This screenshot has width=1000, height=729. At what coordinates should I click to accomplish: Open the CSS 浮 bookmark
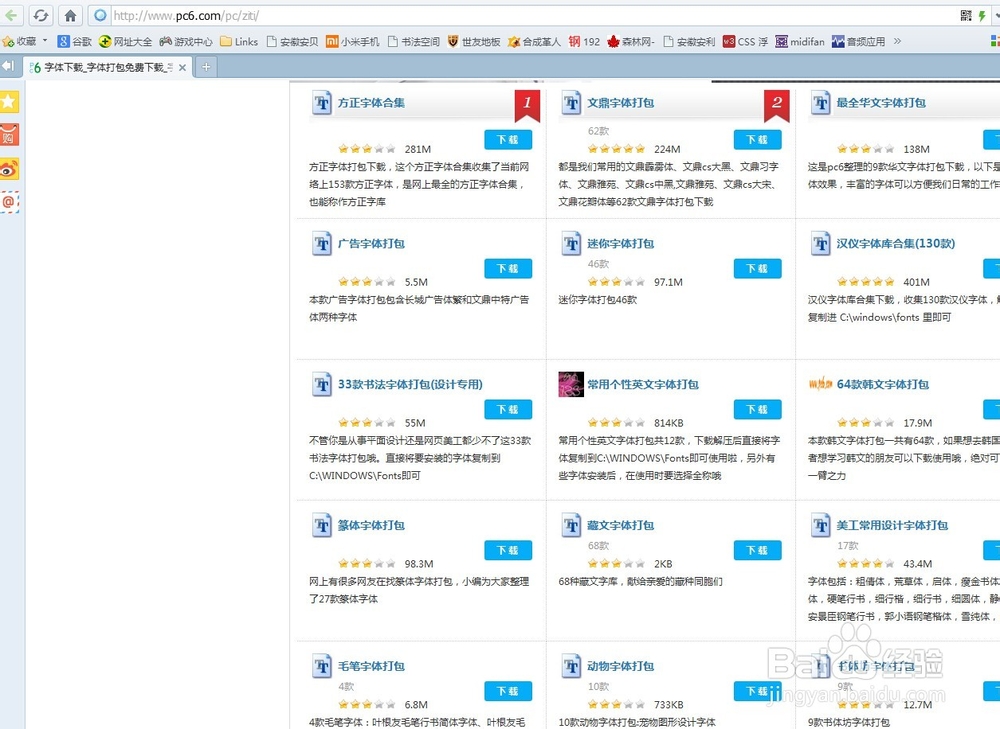pos(746,41)
